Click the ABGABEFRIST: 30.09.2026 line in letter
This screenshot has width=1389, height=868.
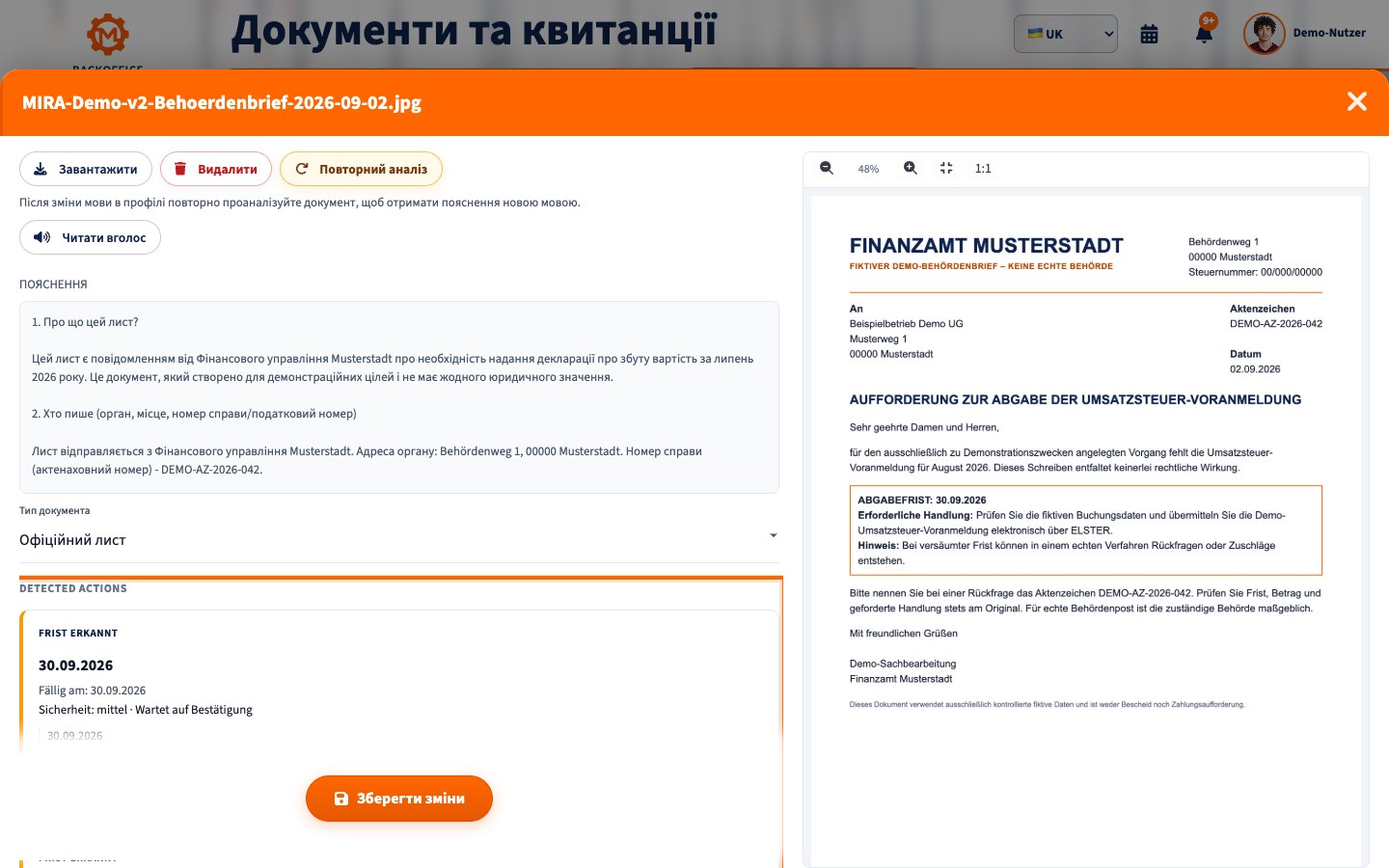(922, 501)
